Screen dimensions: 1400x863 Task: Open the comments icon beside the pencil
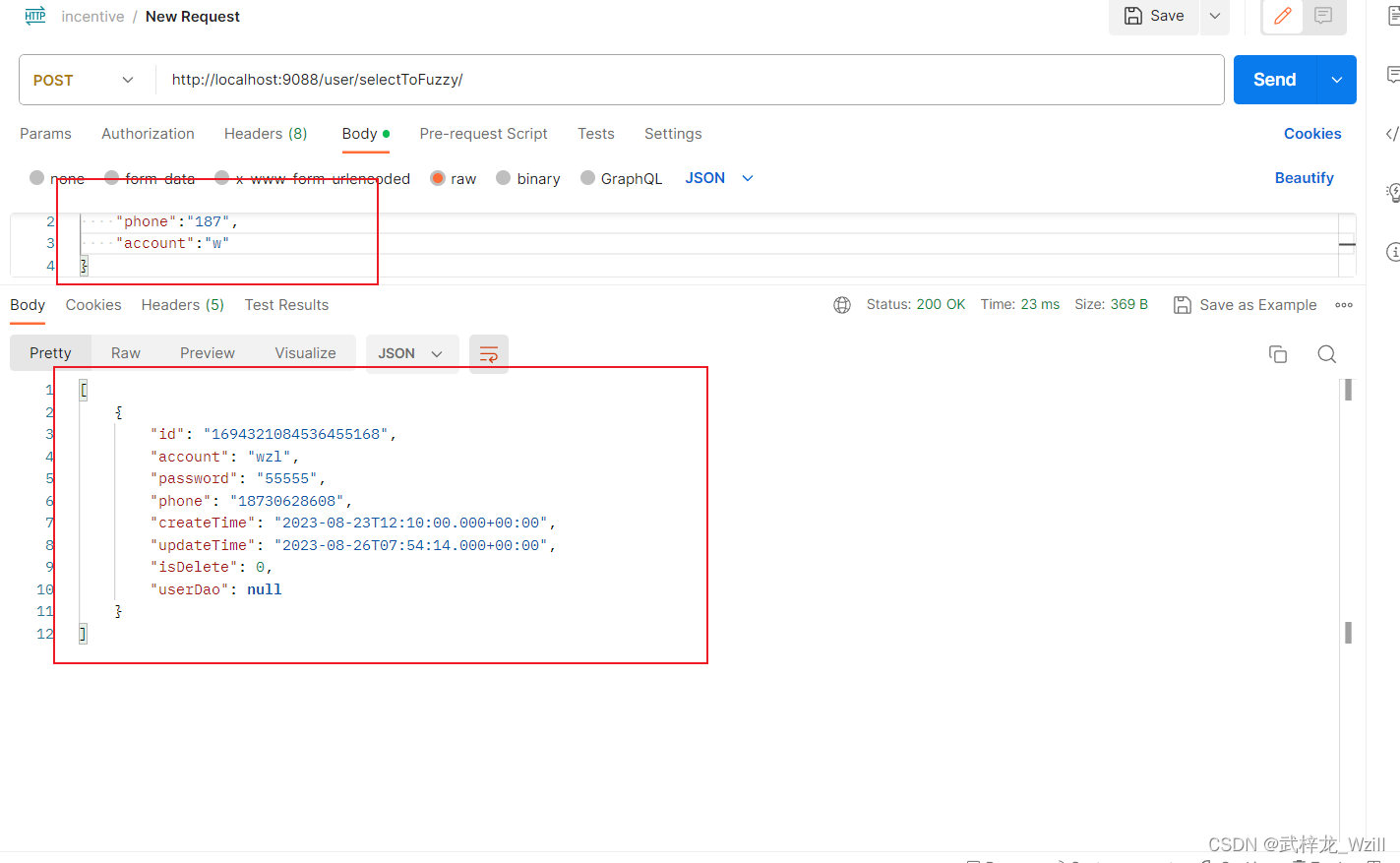click(x=1323, y=16)
